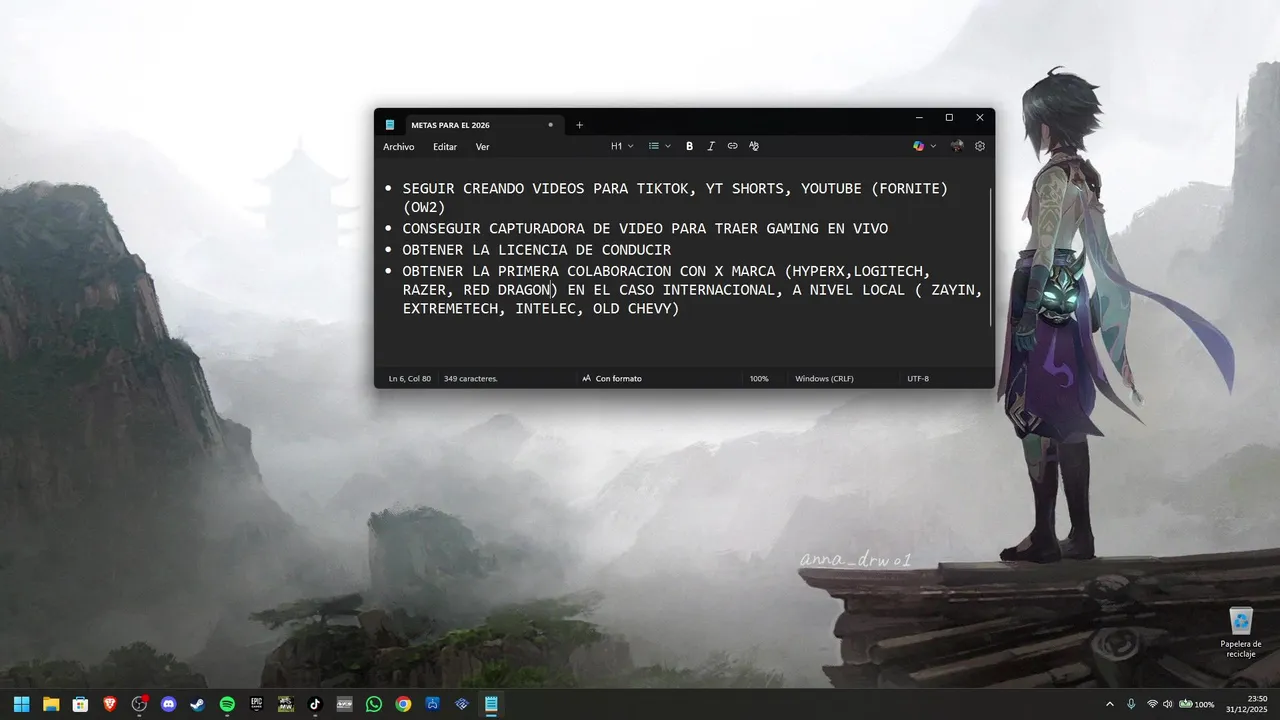
Task: Launch Google Chrome from taskbar
Action: pos(403,704)
